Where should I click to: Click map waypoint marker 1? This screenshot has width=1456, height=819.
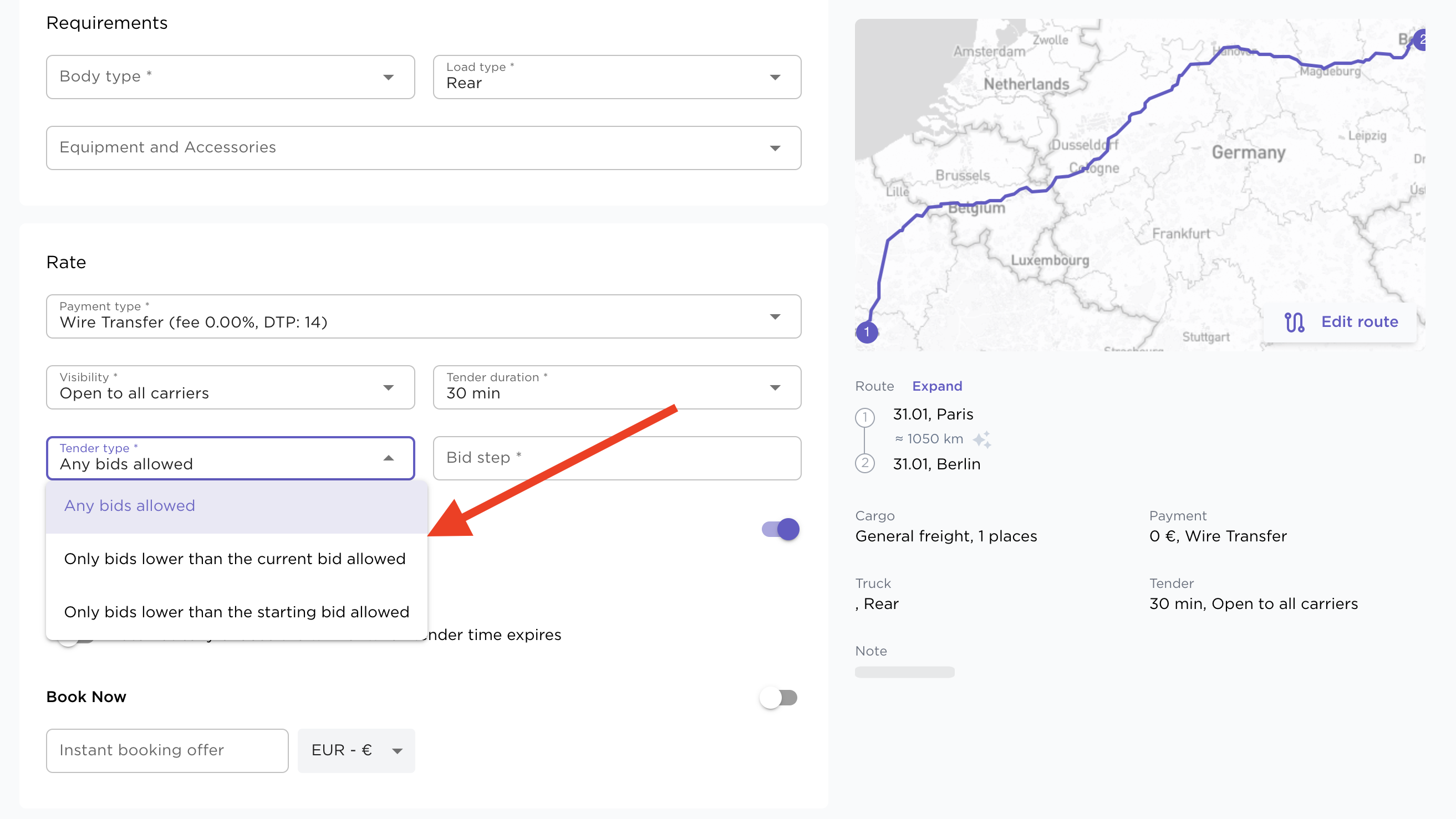[x=867, y=332]
